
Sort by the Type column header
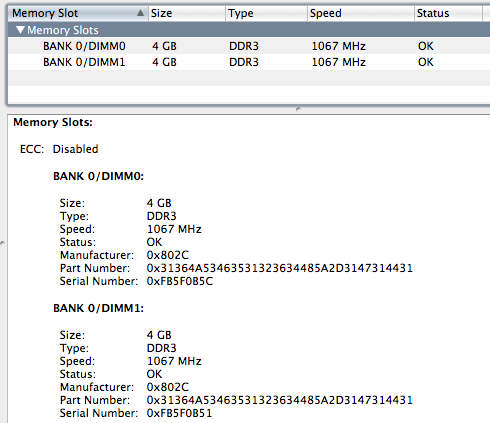coord(266,13)
